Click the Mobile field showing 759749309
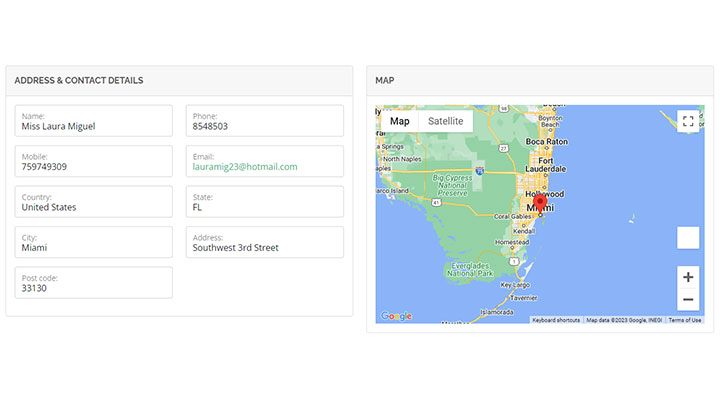 94,161
